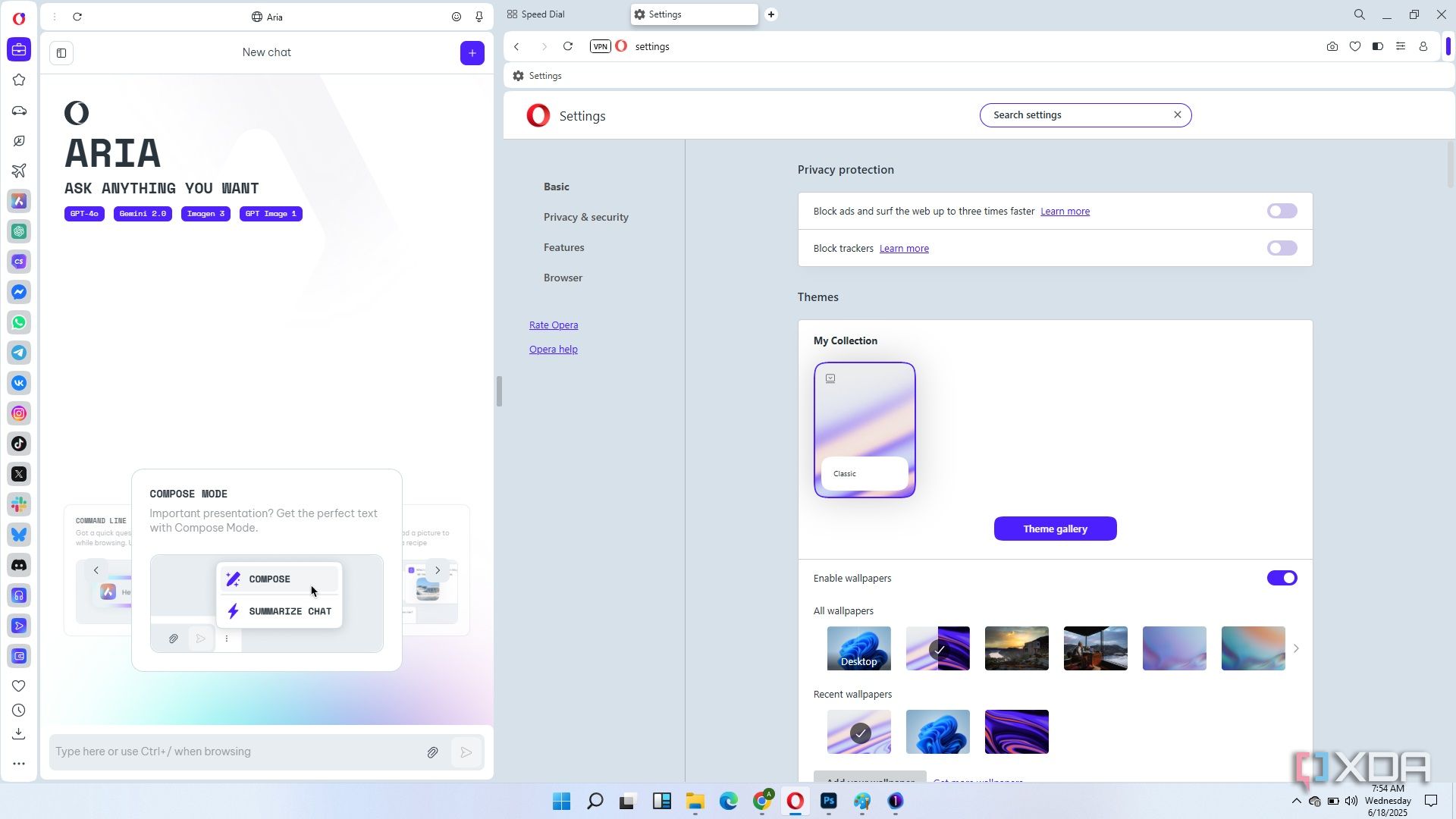Open the Workspaces icon in Opera sidebar

coord(19,50)
